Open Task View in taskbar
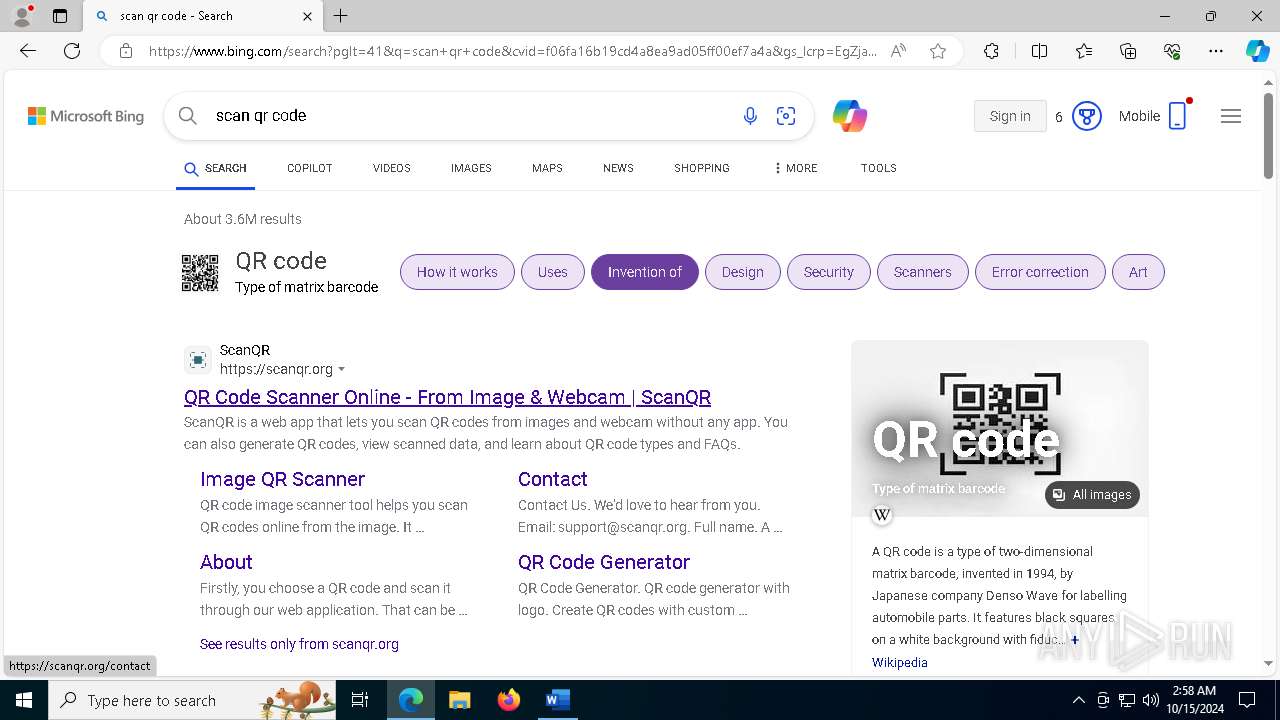This screenshot has height=720, width=1280. tap(361, 700)
